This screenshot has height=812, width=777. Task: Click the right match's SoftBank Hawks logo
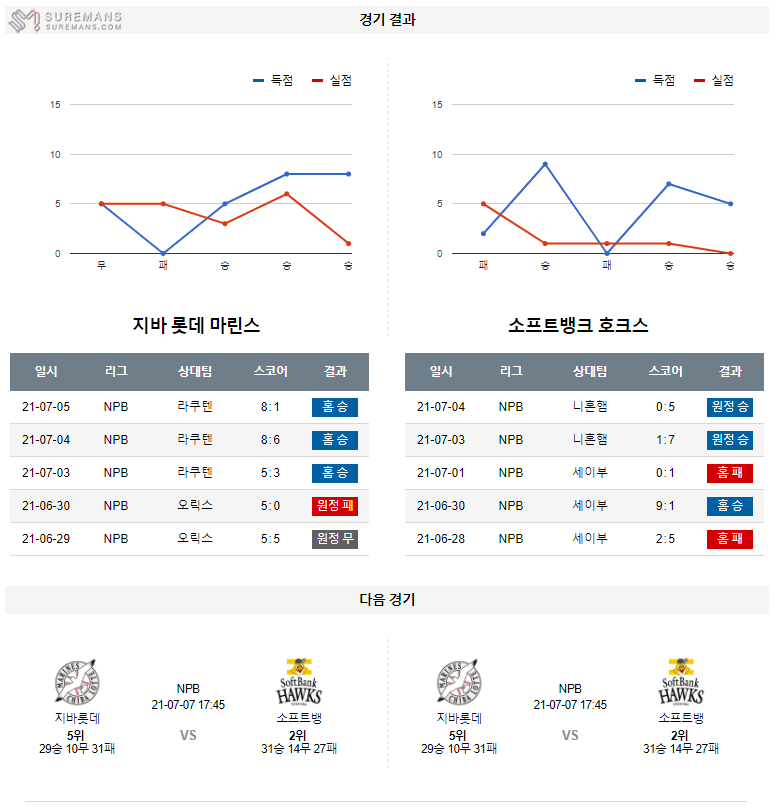tap(681, 683)
